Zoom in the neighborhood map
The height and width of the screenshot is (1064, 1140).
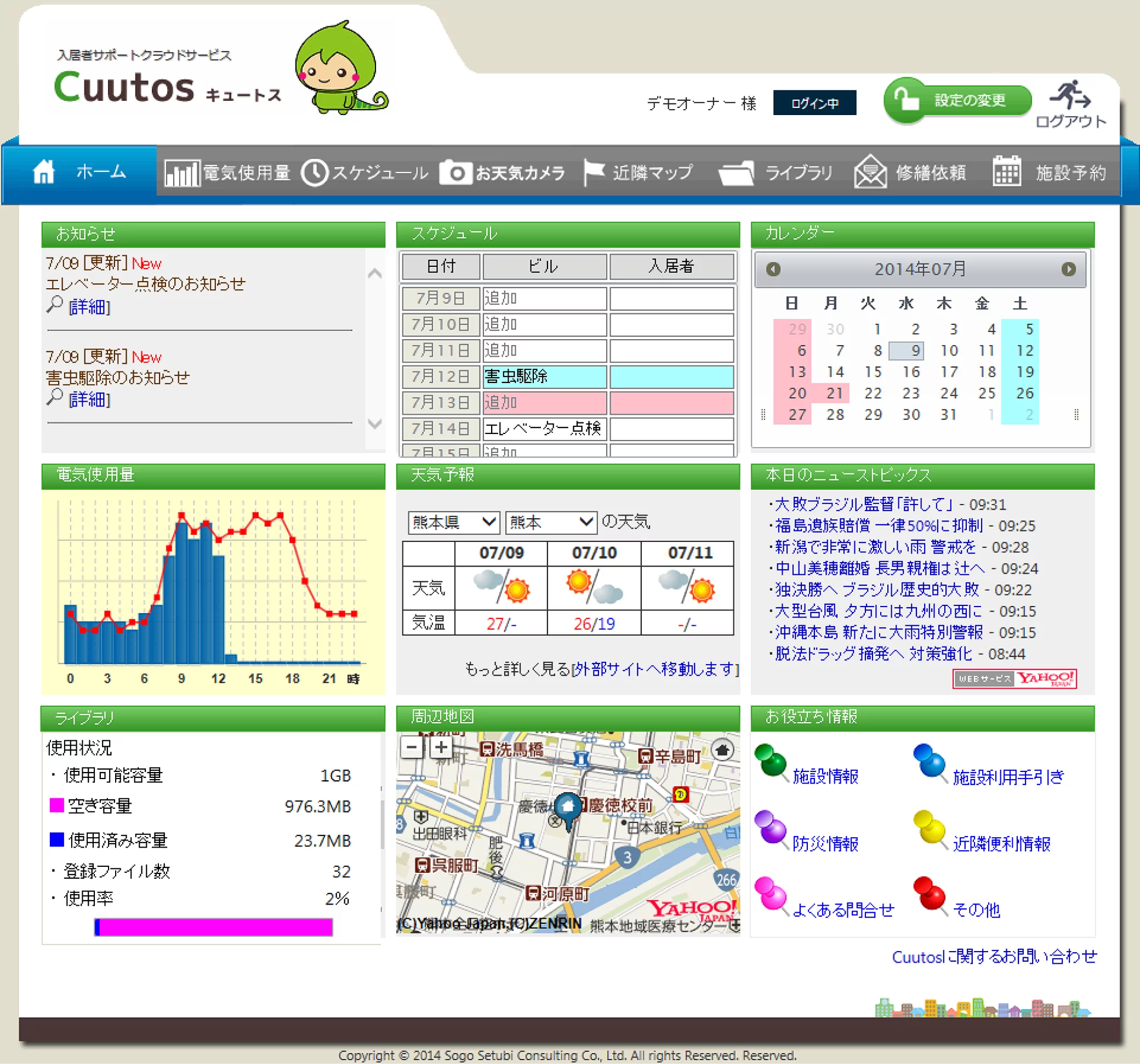pyautogui.click(x=441, y=747)
